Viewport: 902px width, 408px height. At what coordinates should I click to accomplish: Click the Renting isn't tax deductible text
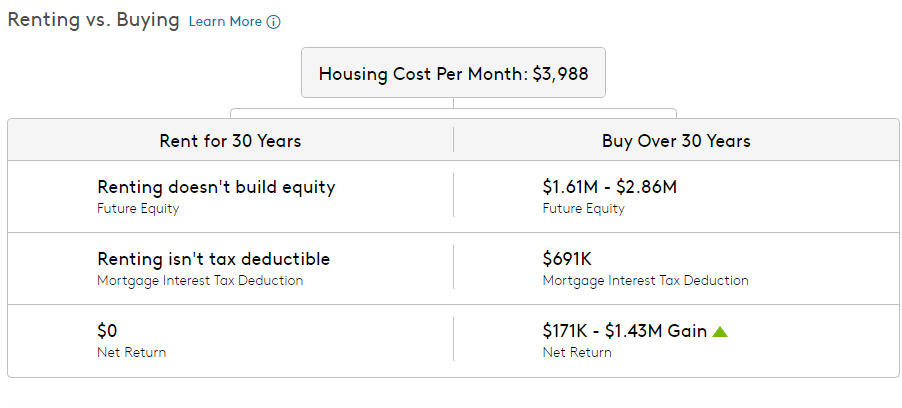213,259
